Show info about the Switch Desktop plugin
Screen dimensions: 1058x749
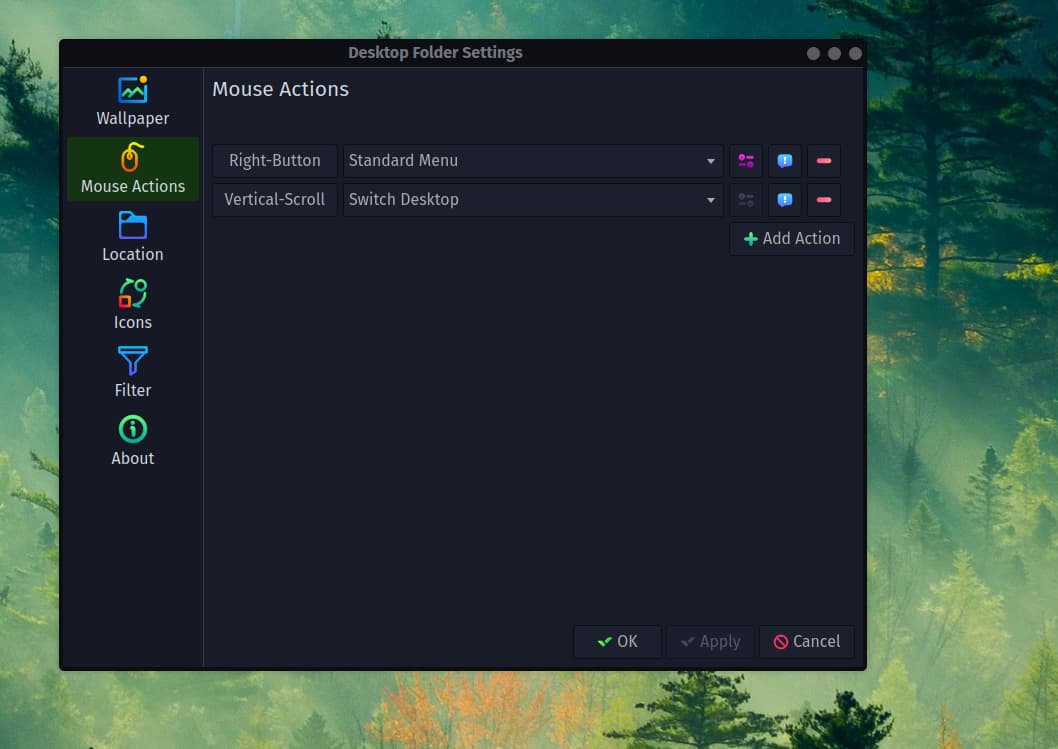tap(785, 200)
